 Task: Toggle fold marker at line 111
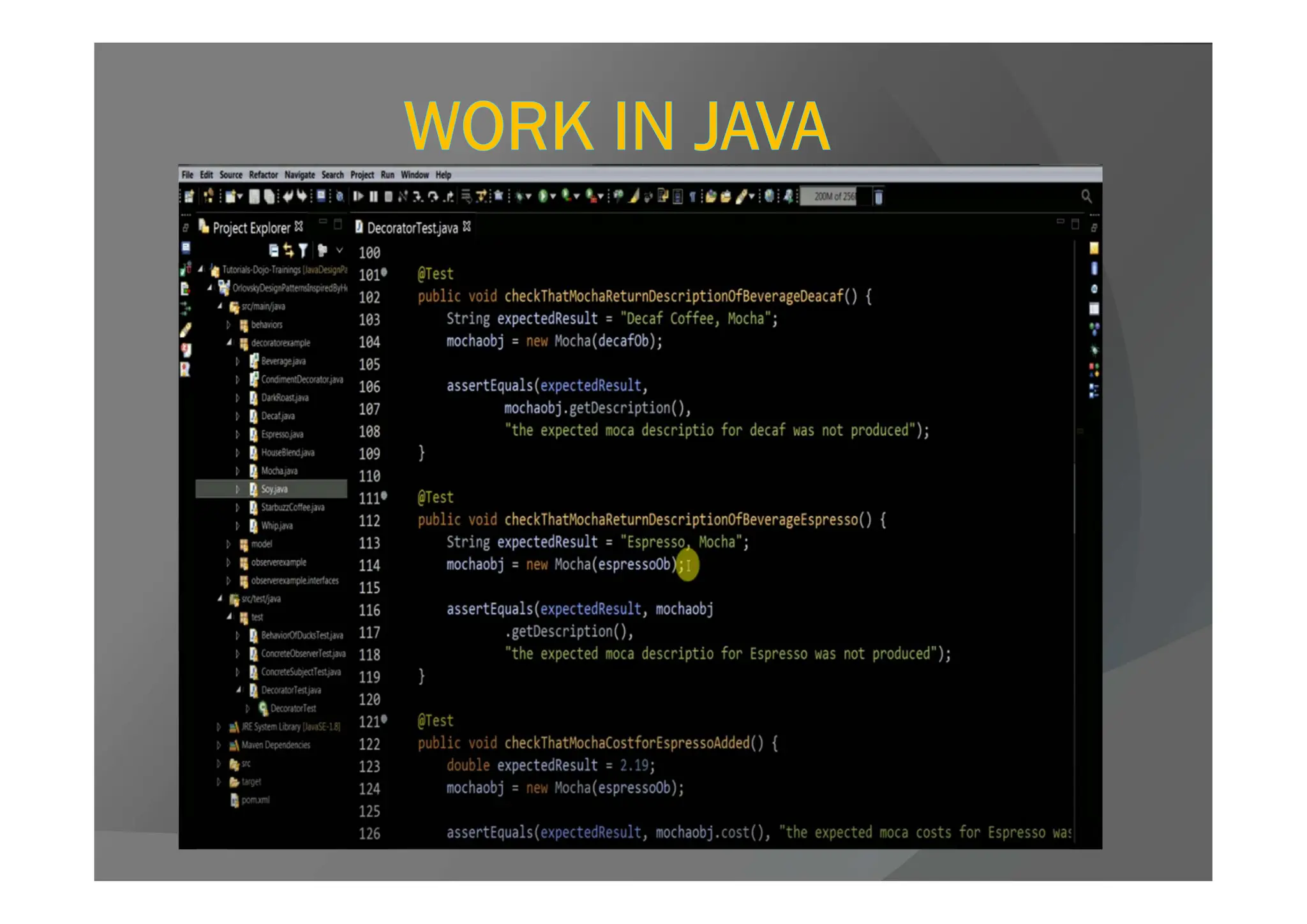[x=384, y=496]
